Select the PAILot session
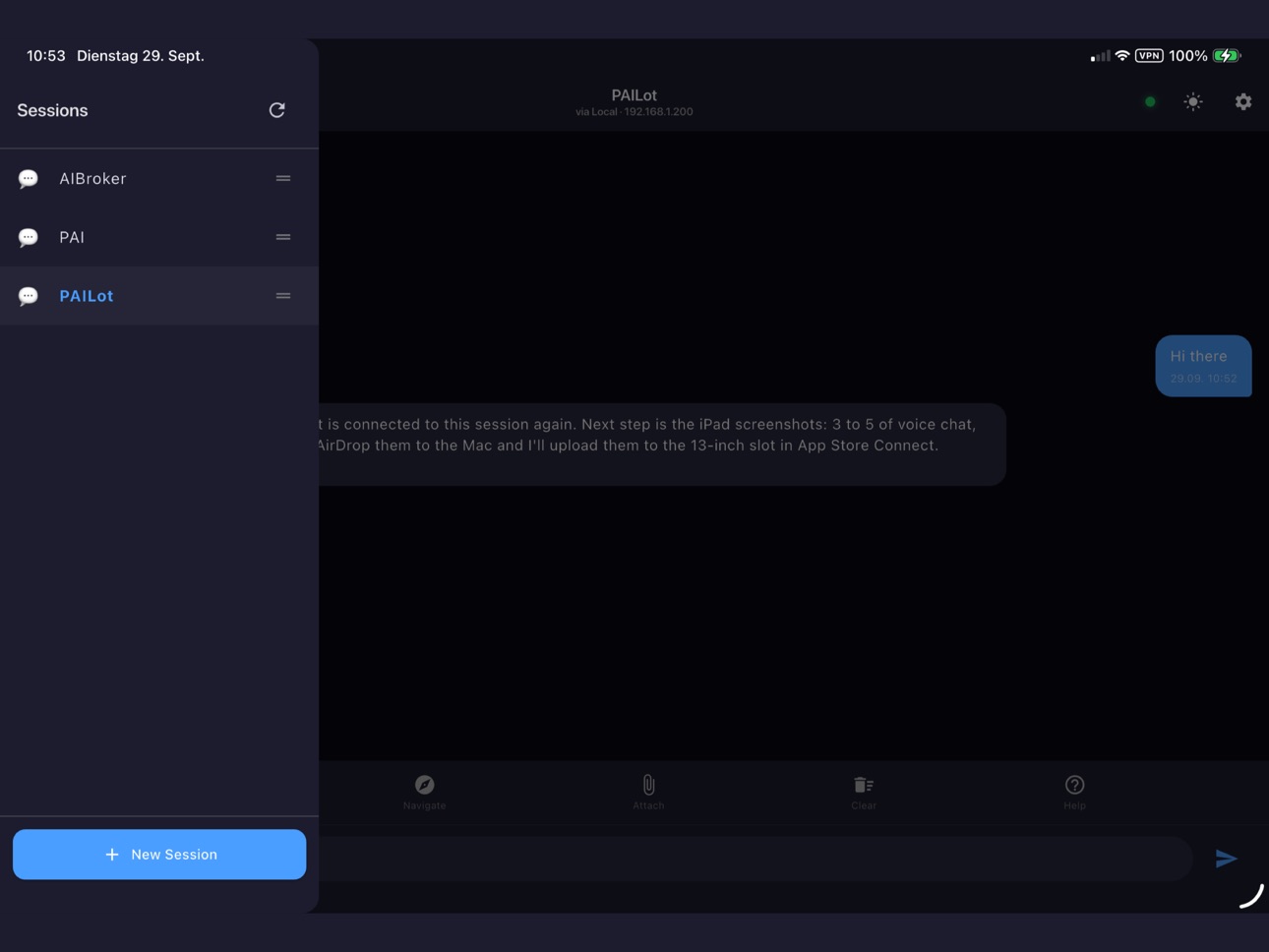The image size is (1269, 952). [x=159, y=296]
